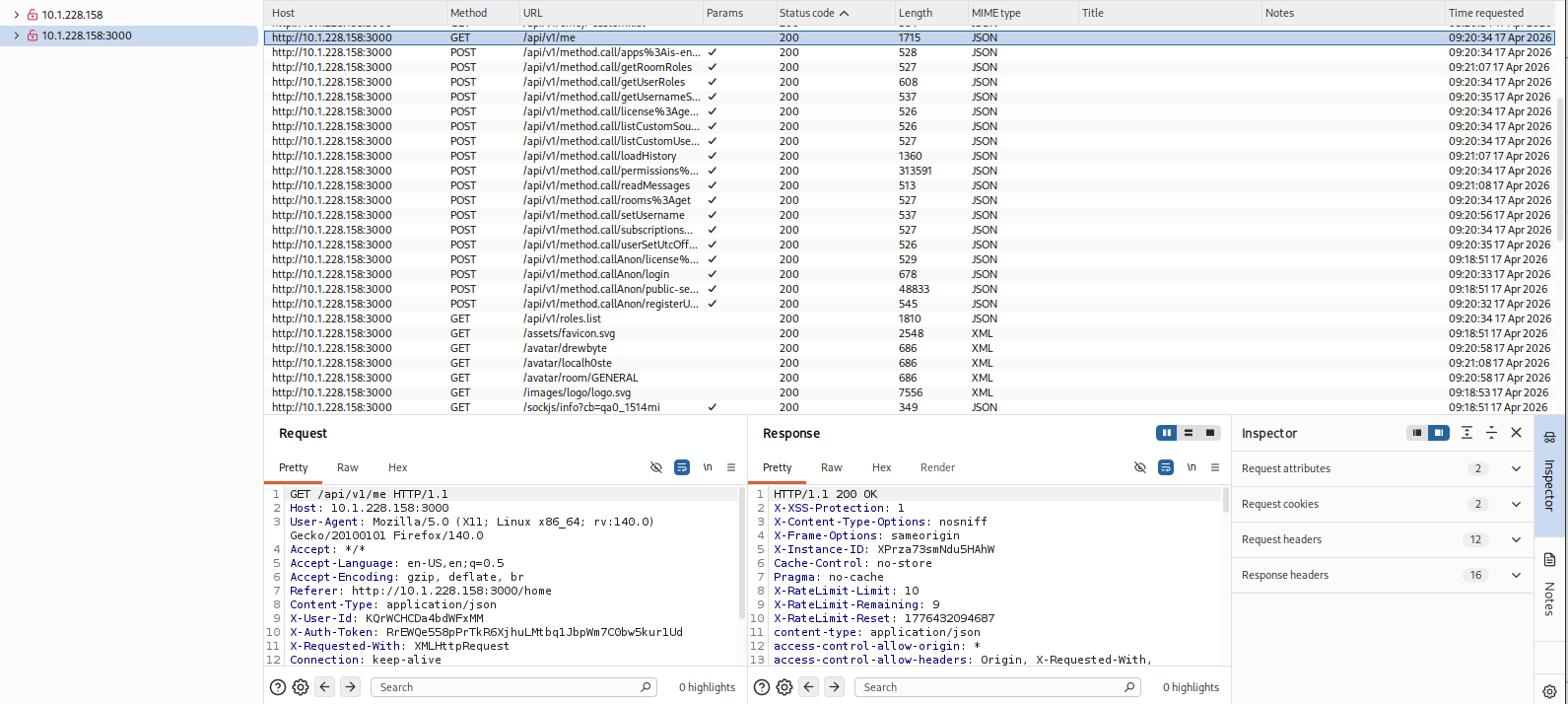
Task: Toggle hidden-items eye icon in the Request panel
Action: pyautogui.click(x=656, y=467)
